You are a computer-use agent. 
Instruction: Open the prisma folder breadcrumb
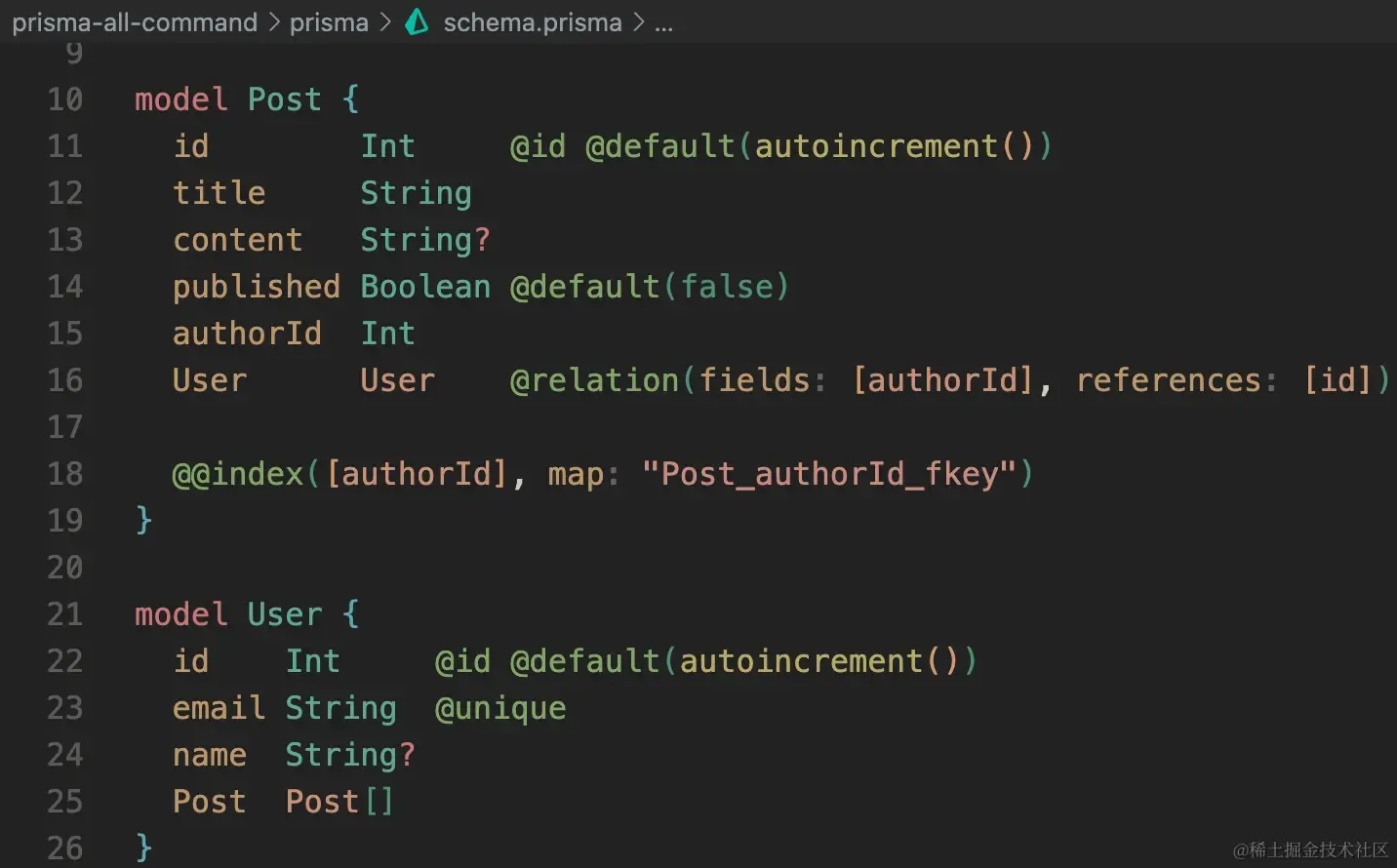click(x=329, y=22)
